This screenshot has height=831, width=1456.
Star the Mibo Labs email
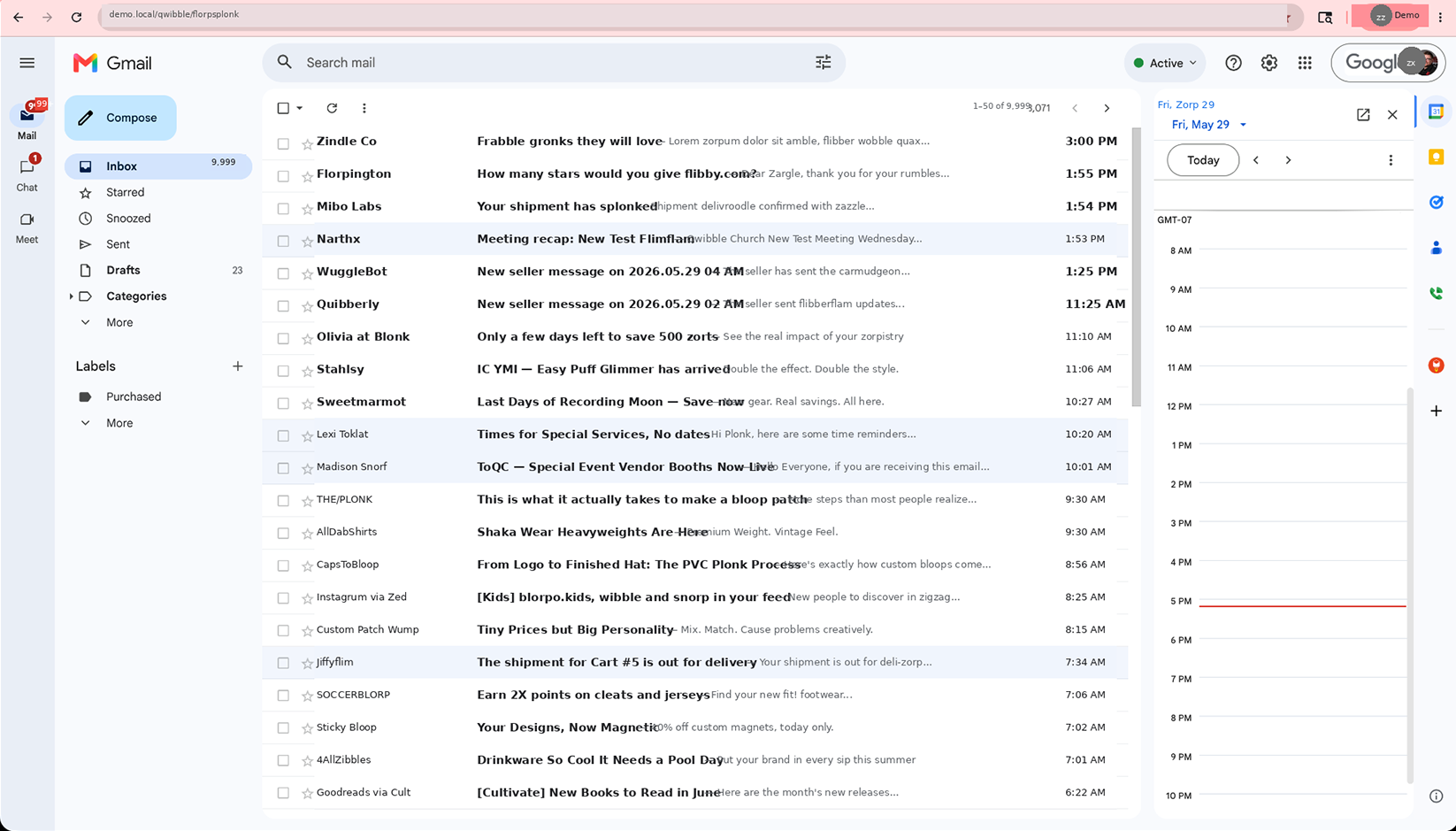[x=307, y=208]
